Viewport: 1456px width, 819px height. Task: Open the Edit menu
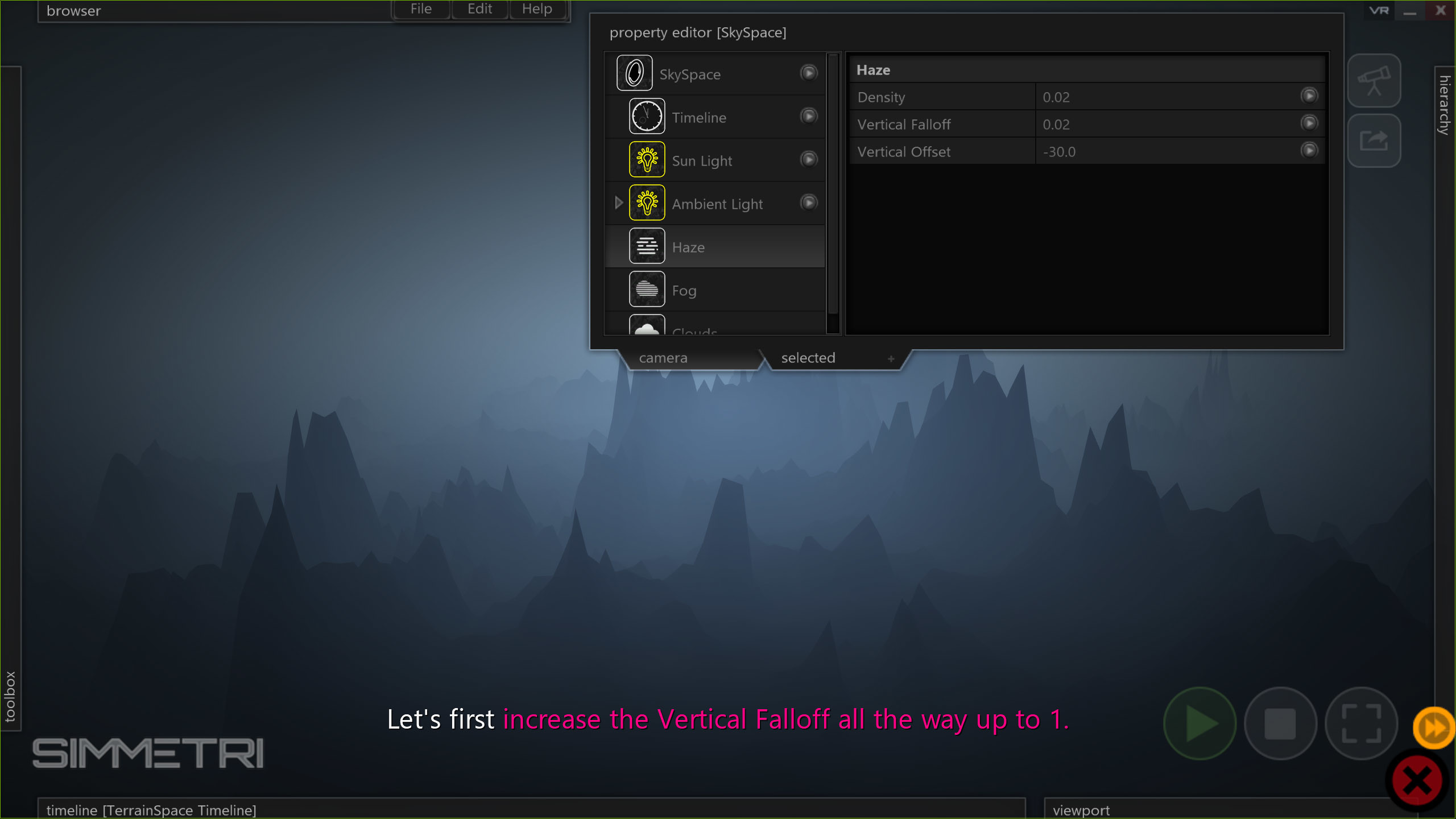479,9
